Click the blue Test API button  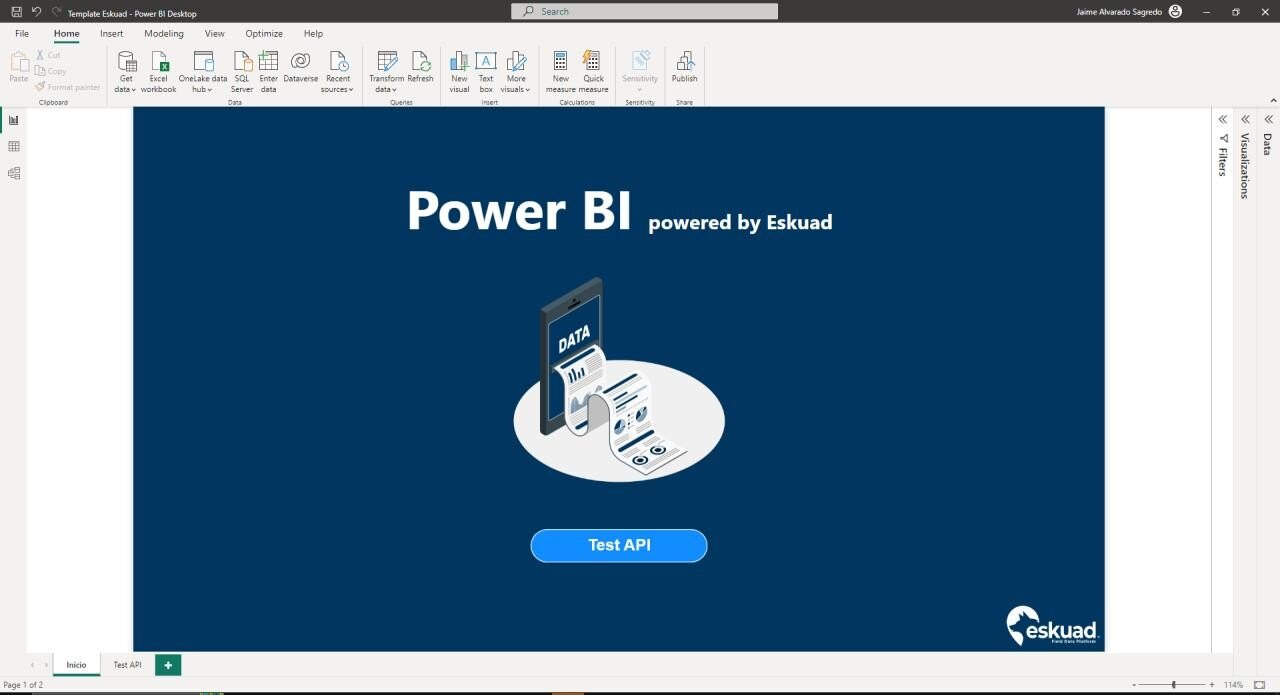click(619, 545)
